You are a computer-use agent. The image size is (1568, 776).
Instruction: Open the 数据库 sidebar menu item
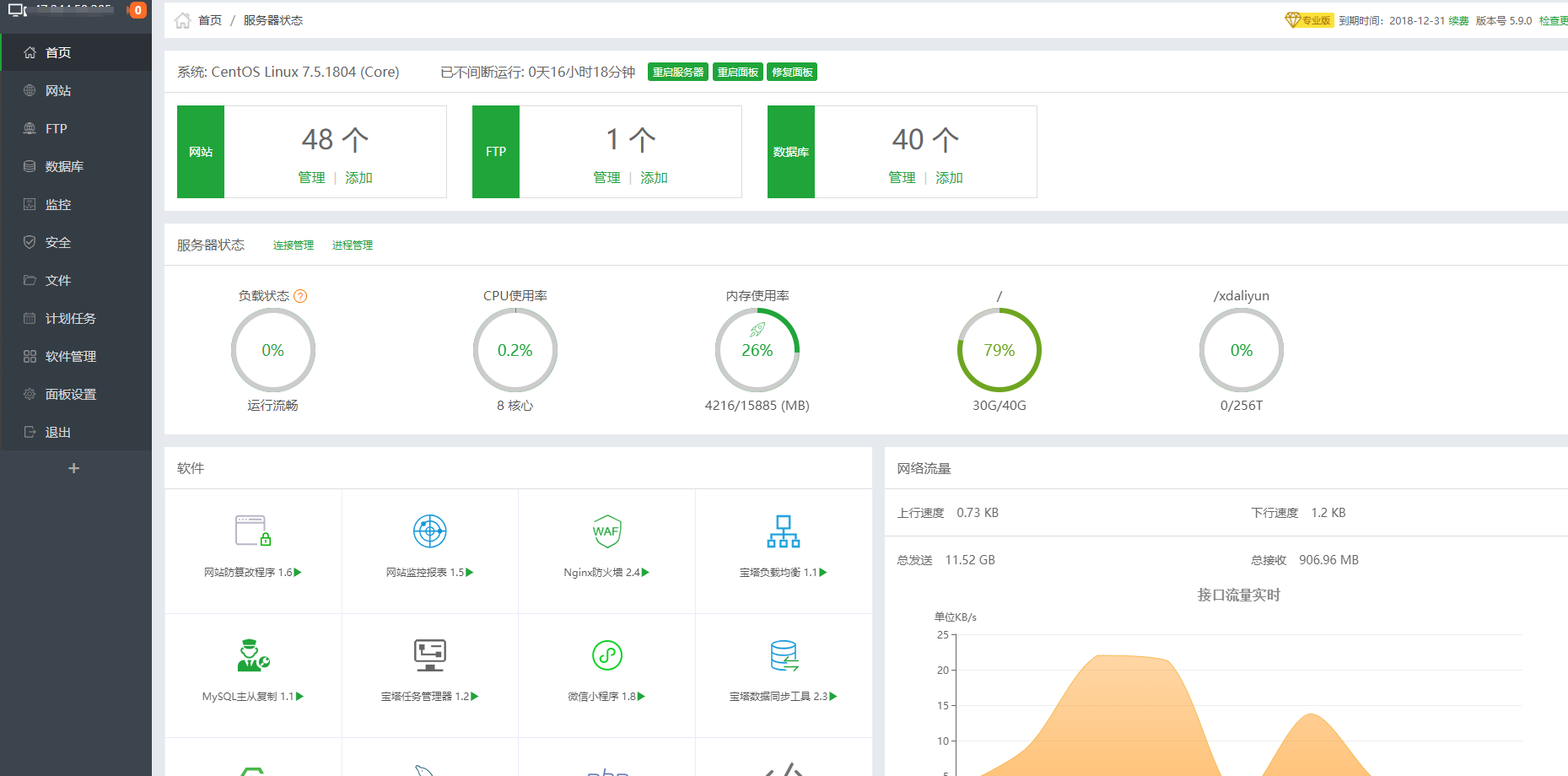coord(76,166)
